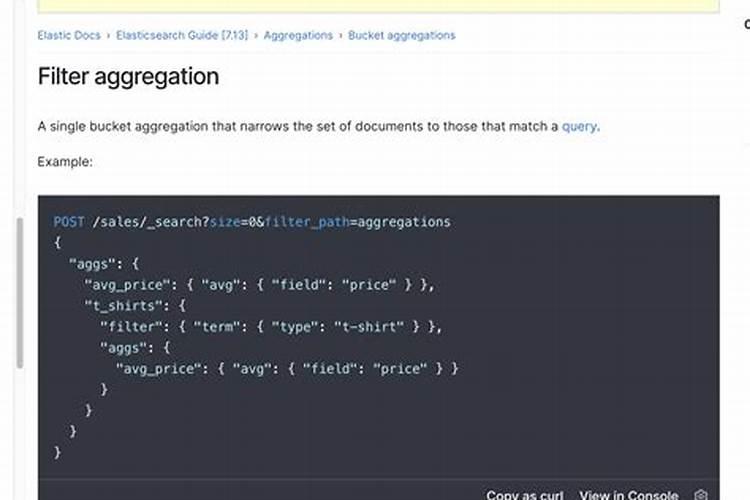Follow the query hyperlink
This screenshot has height=500, width=750.
click(579, 127)
